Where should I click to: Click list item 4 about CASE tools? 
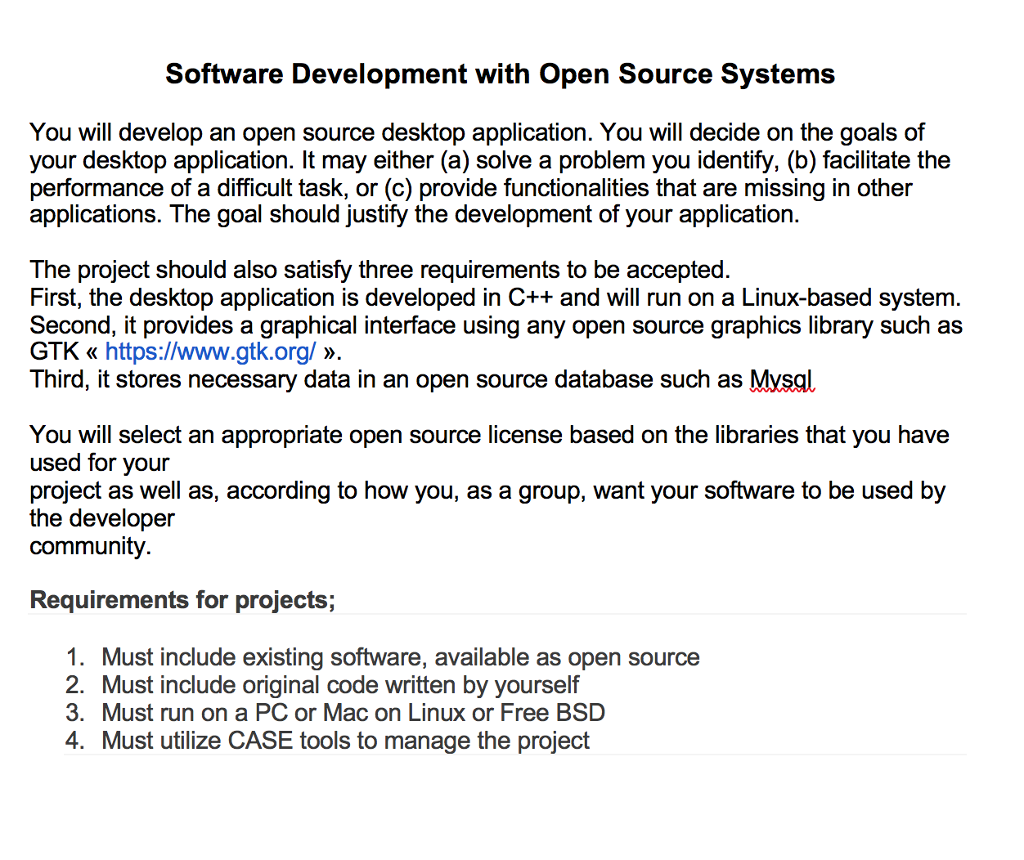pyautogui.click(x=345, y=741)
